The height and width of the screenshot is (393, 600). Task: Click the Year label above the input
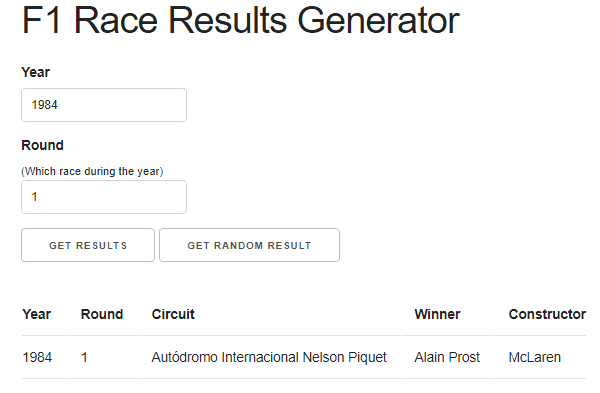pyautogui.click(x=36, y=72)
